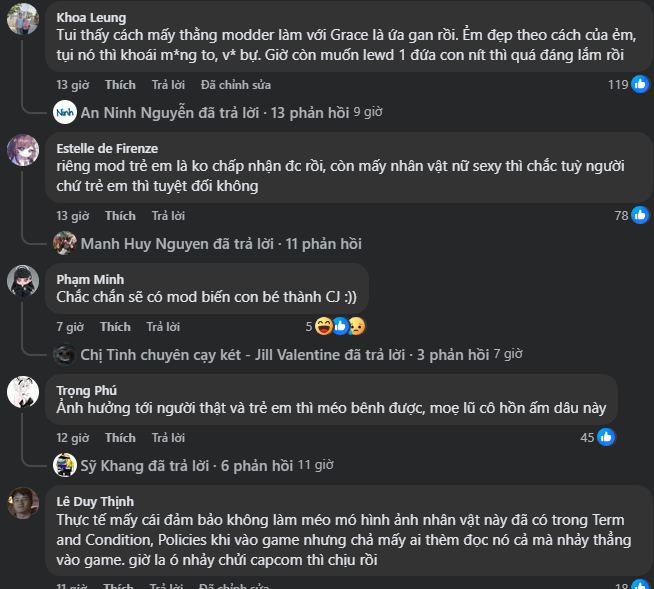
Task: Click the like reaction icon showing 78
Action: click(640, 216)
